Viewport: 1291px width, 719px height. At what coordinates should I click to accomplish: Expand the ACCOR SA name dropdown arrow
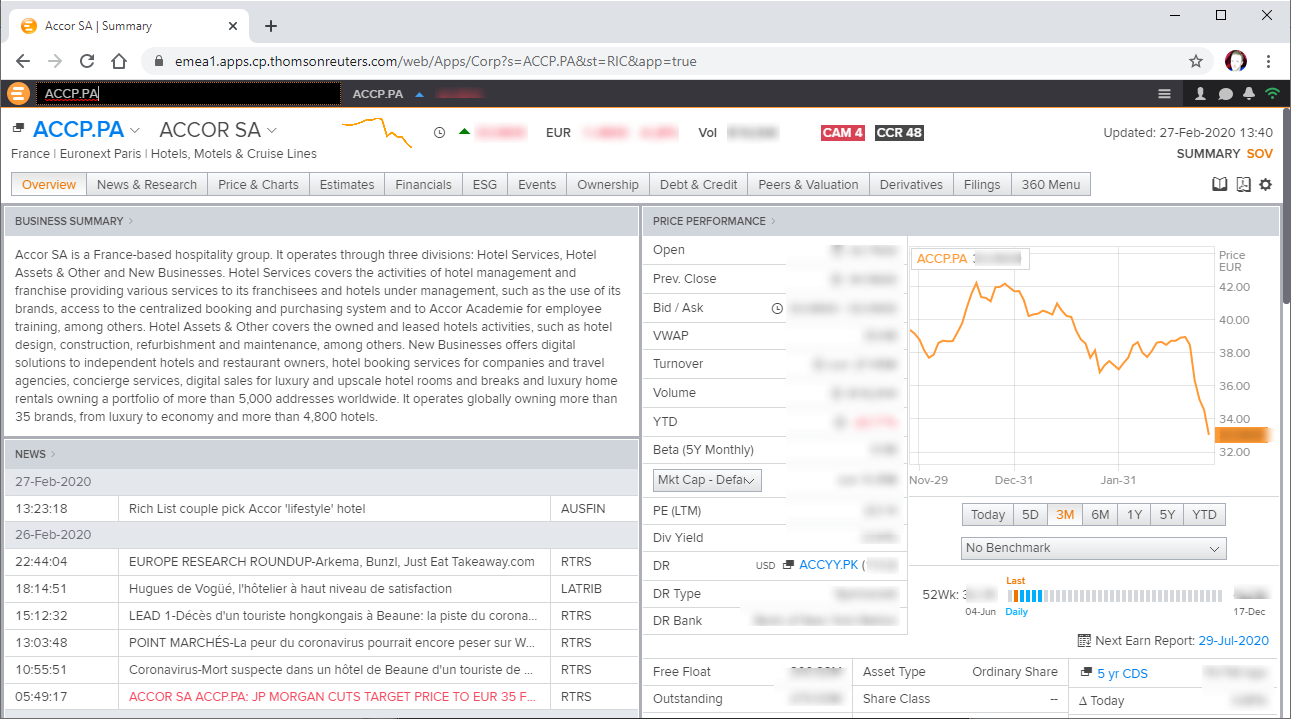[x=272, y=130]
